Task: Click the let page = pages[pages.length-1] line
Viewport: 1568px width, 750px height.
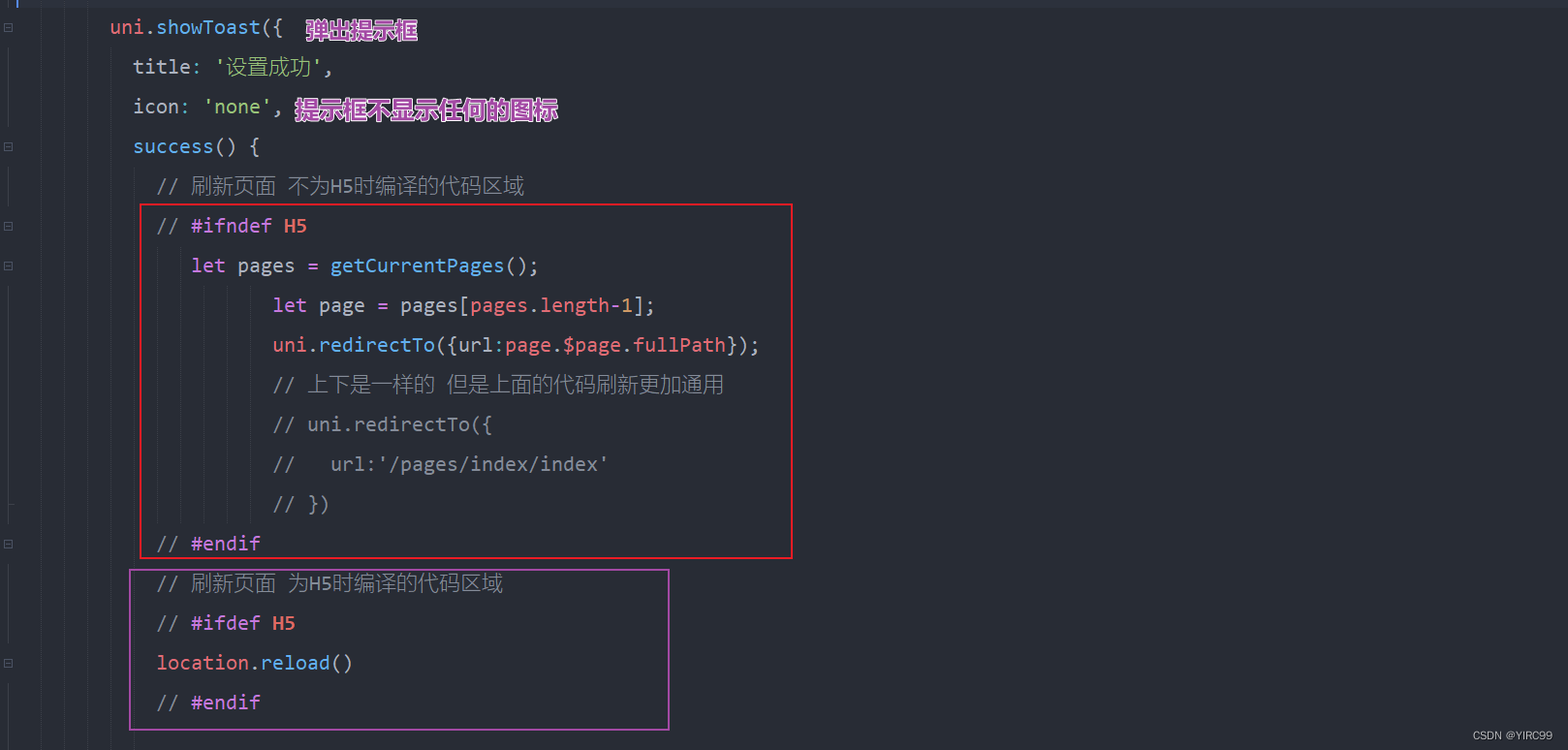Action: click(463, 305)
